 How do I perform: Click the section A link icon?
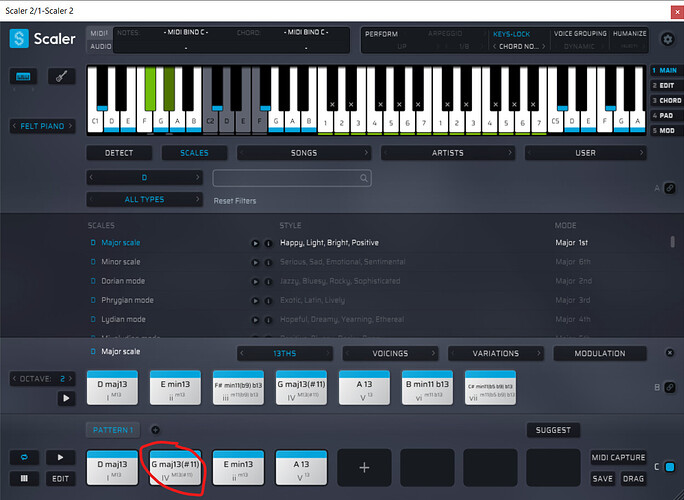coord(670,188)
